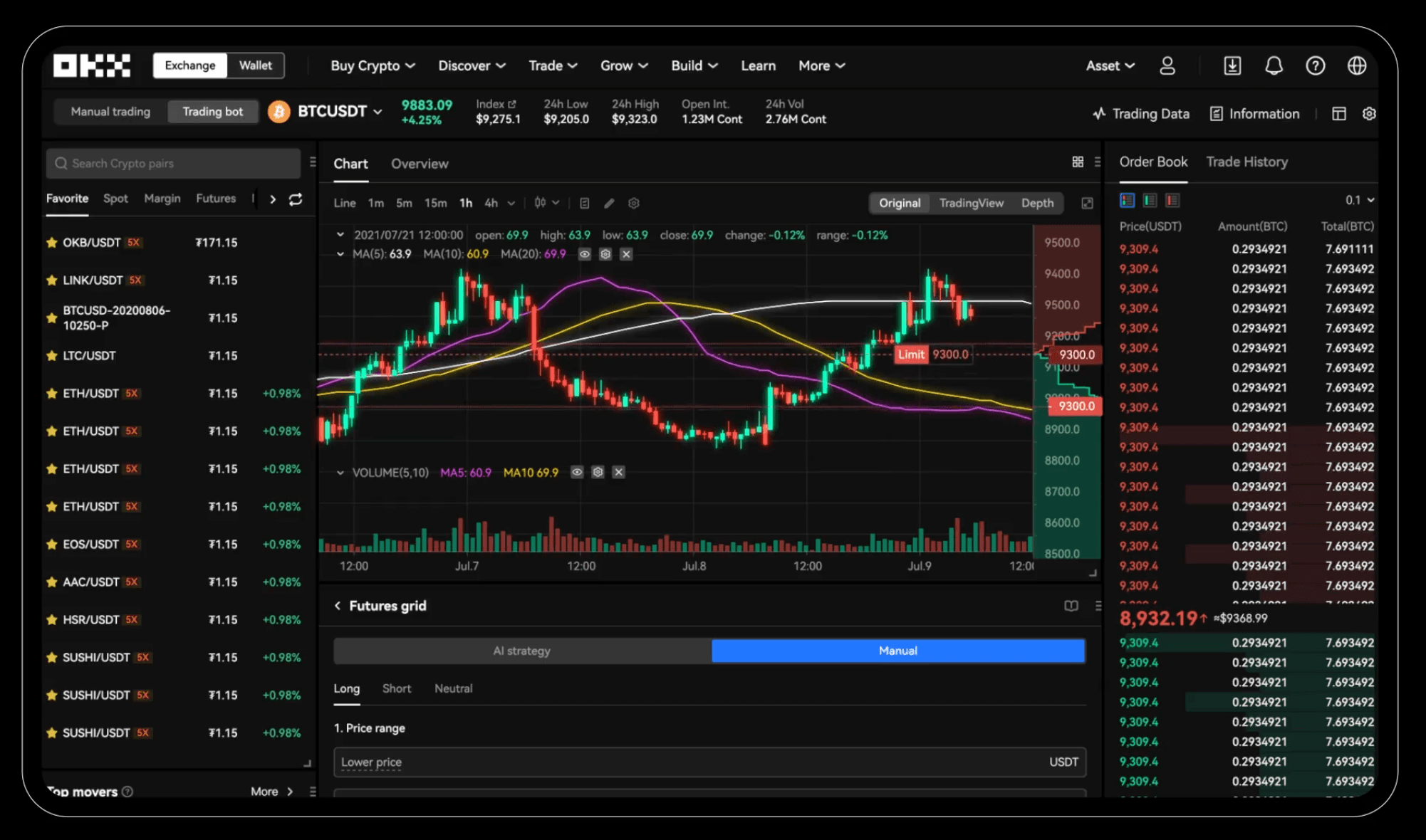Open trading settings gear in top bar

tap(1368, 114)
